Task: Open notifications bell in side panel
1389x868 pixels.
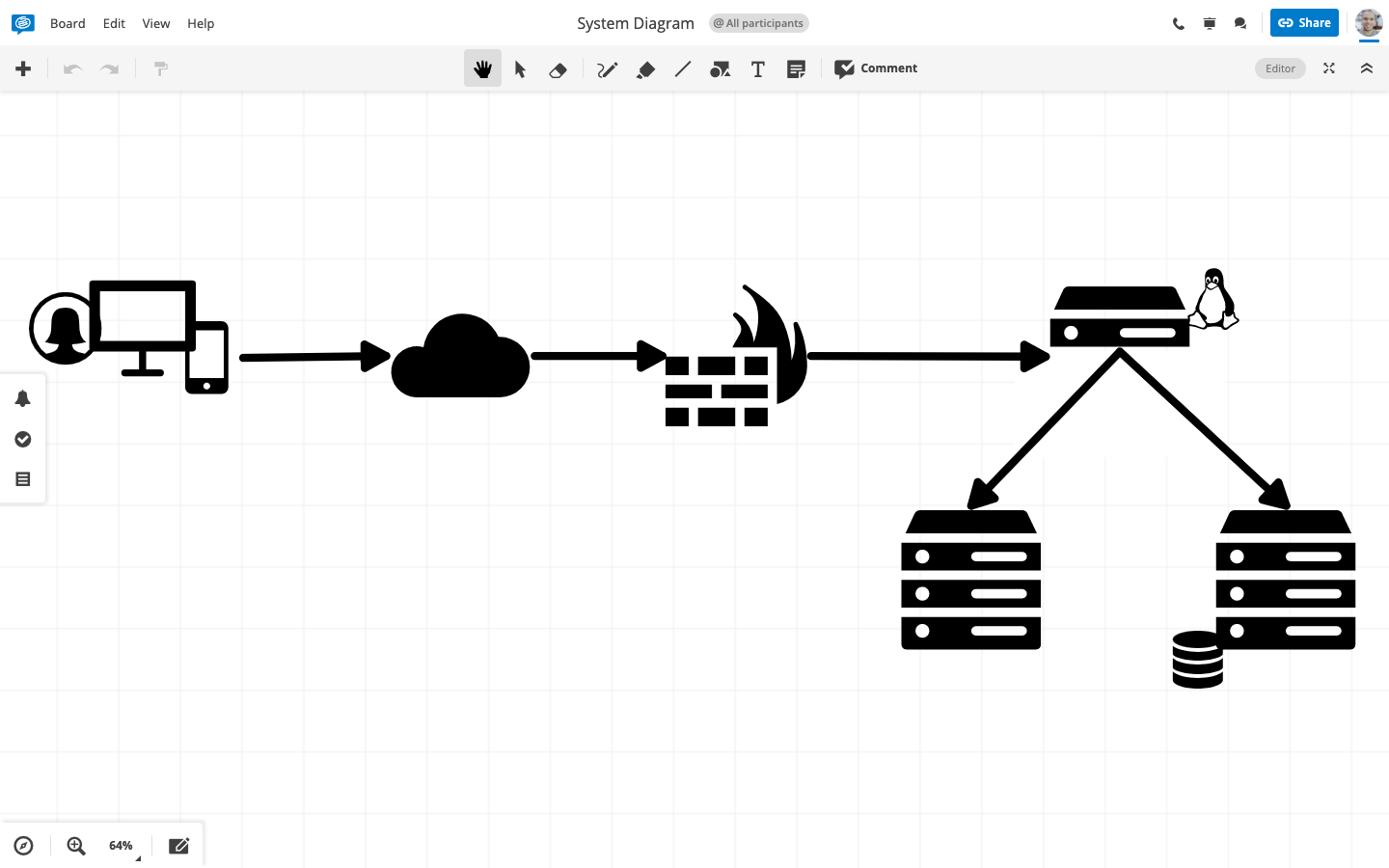Action: [x=23, y=398]
